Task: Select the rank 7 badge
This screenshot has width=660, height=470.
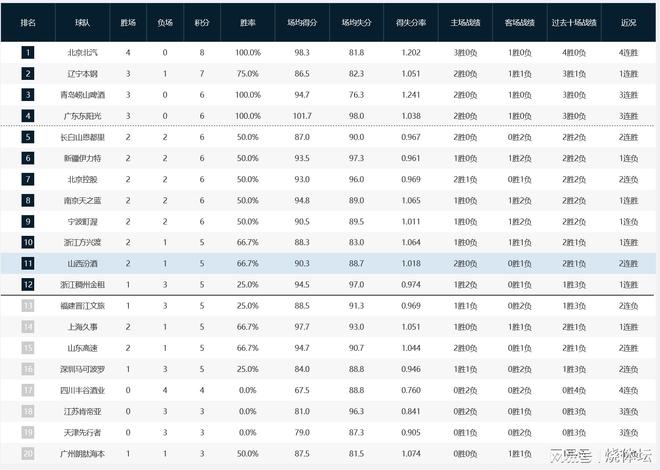Action: (x=28, y=179)
